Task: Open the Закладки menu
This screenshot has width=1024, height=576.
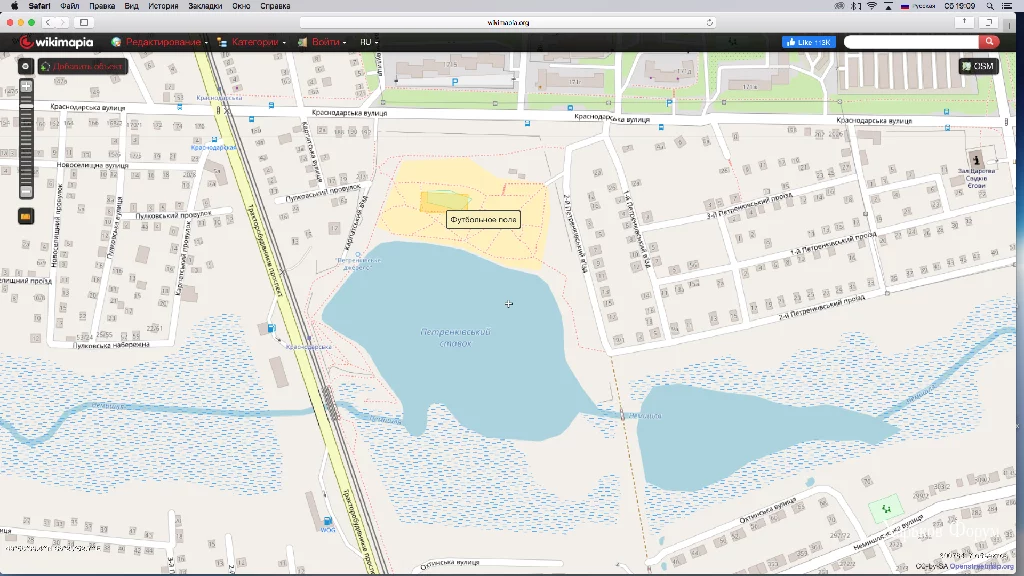Action: pyautogui.click(x=205, y=6)
